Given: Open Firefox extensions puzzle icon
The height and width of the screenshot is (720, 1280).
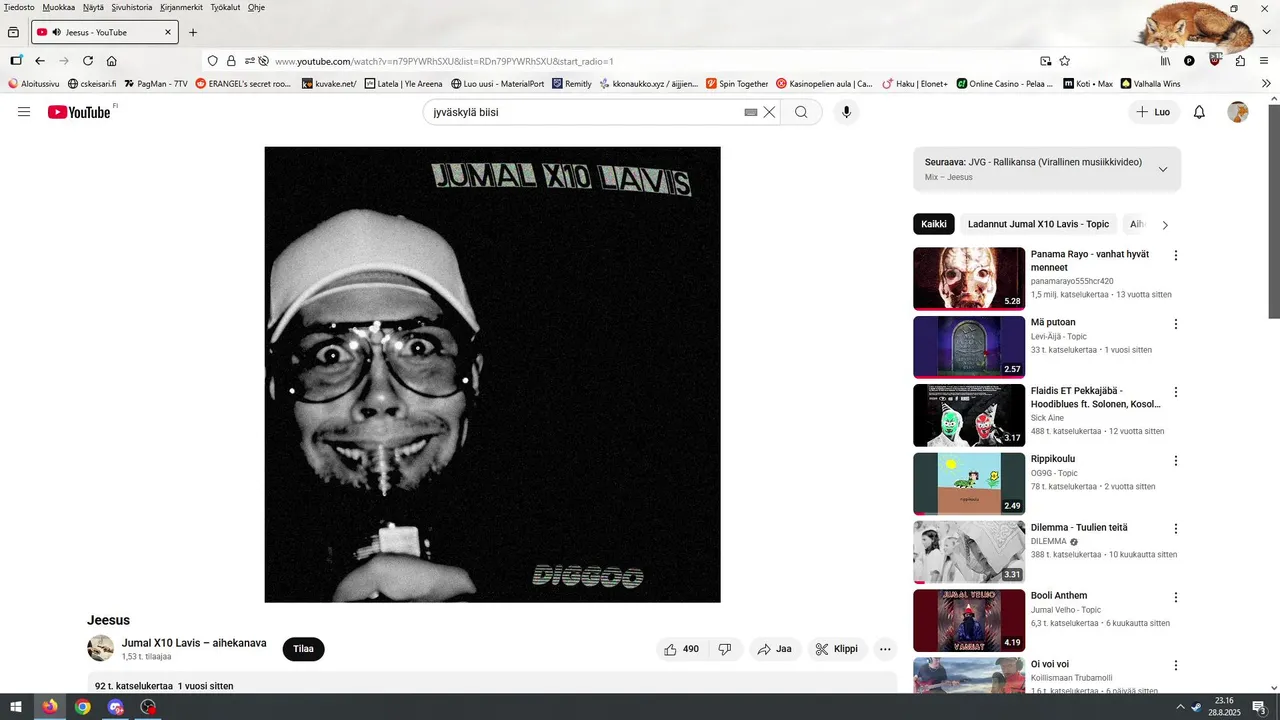Looking at the screenshot, I should (x=1240, y=61).
